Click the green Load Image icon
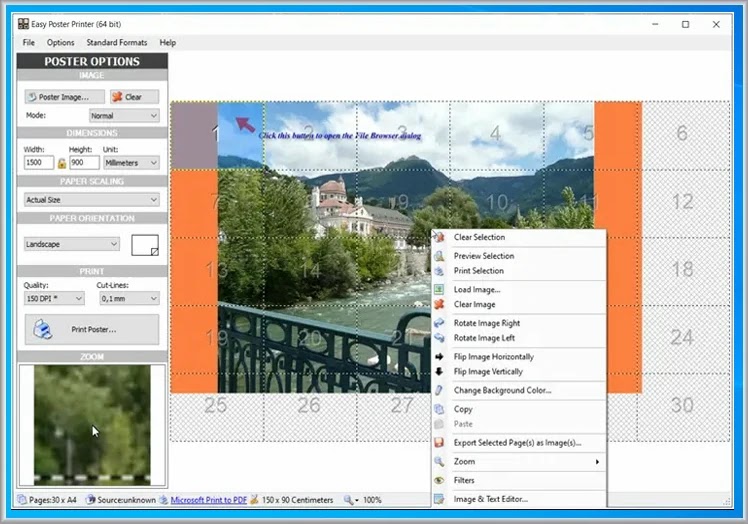Screen dimensions: 748x524 pos(439,289)
